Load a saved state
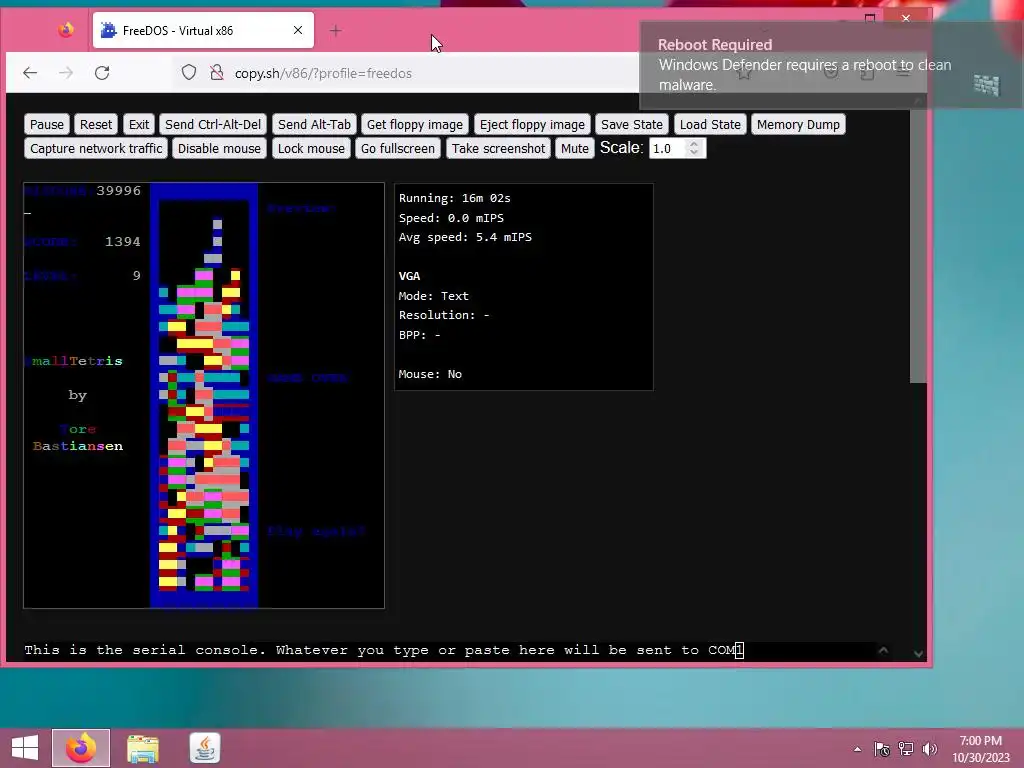Screen dimensions: 1024x768 [x=710, y=124]
